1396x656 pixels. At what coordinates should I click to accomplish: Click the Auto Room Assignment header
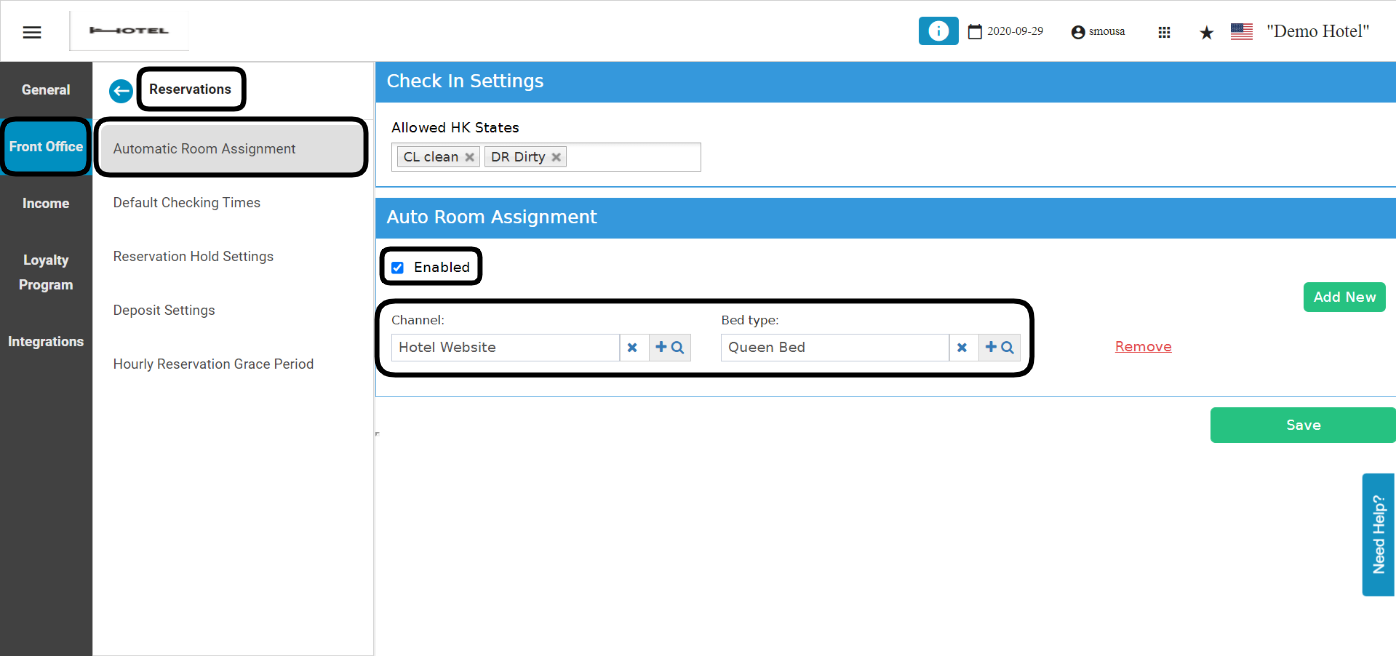click(492, 217)
